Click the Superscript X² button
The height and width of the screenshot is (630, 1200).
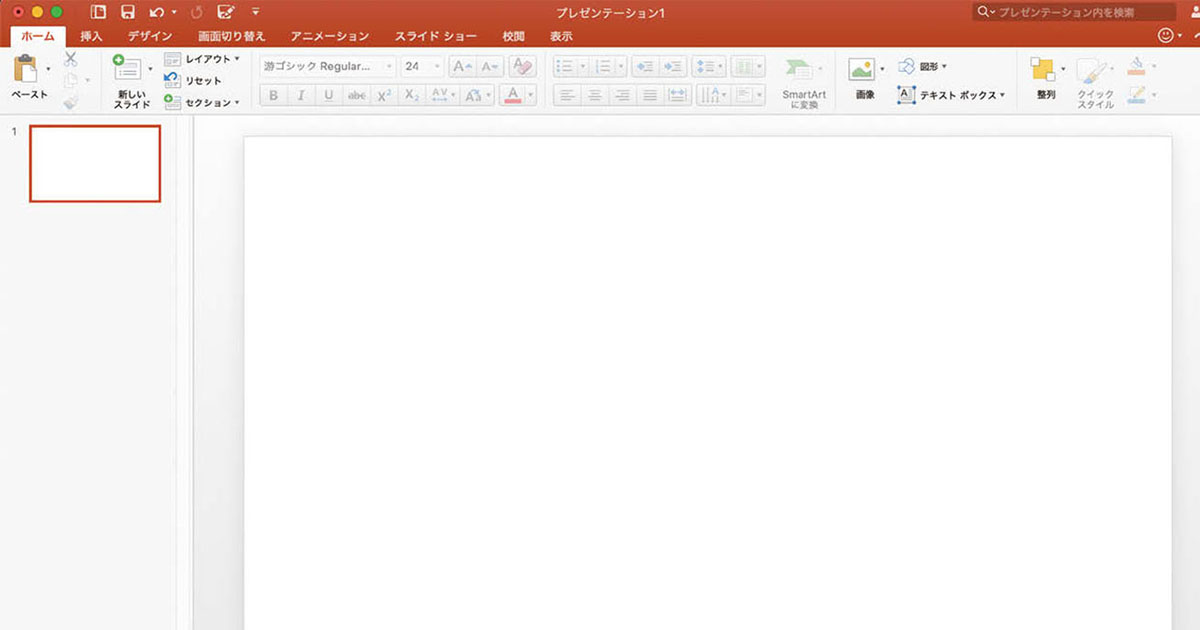pos(384,96)
